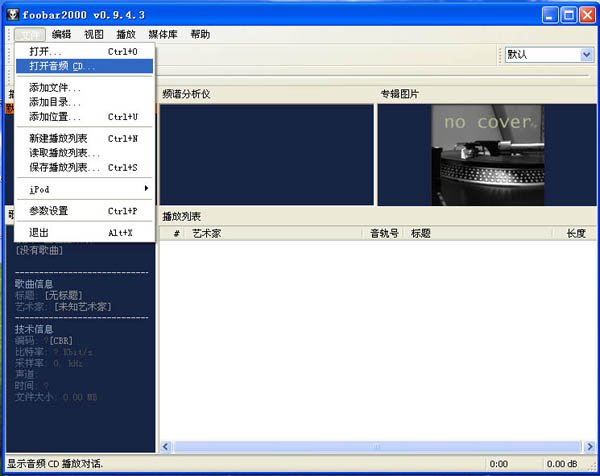Click the 艺术家 column header

tap(274, 233)
